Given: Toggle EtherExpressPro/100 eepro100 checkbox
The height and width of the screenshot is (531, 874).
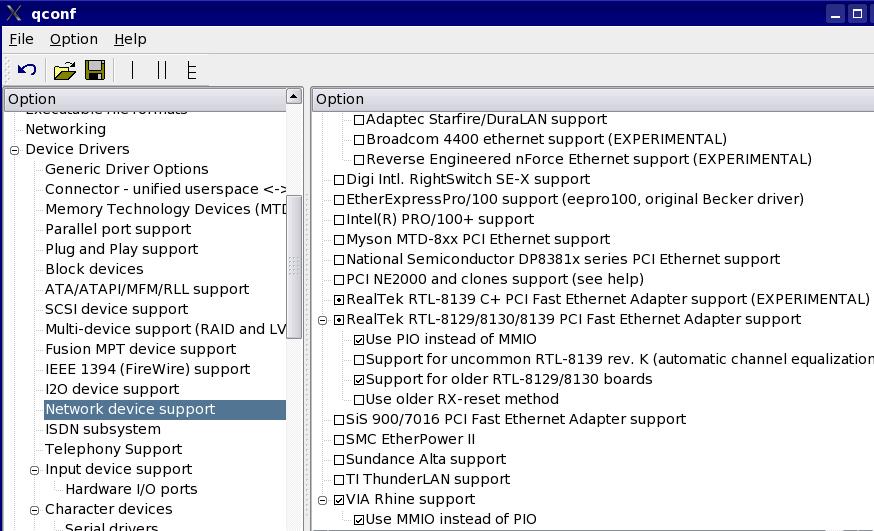Looking at the screenshot, I should [x=339, y=200].
